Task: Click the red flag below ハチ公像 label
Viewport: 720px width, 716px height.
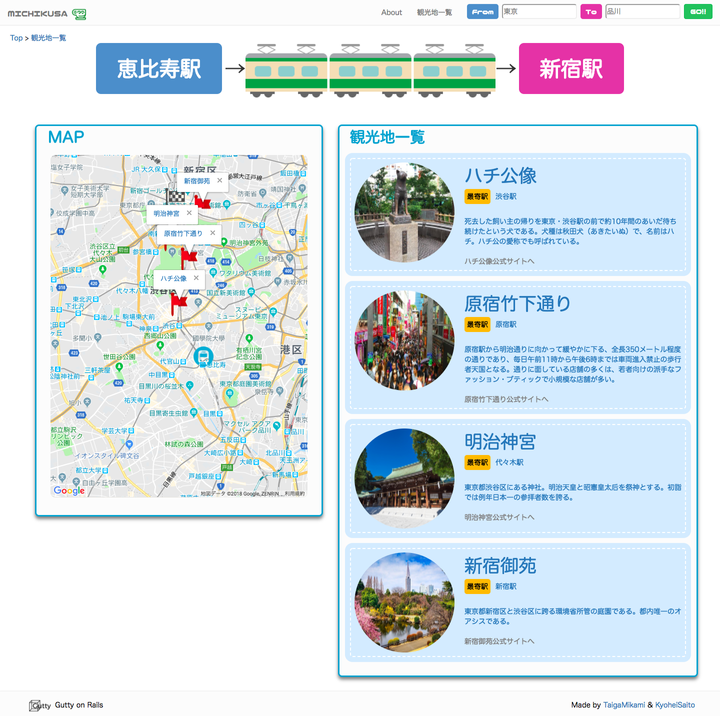Action: click(179, 303)
